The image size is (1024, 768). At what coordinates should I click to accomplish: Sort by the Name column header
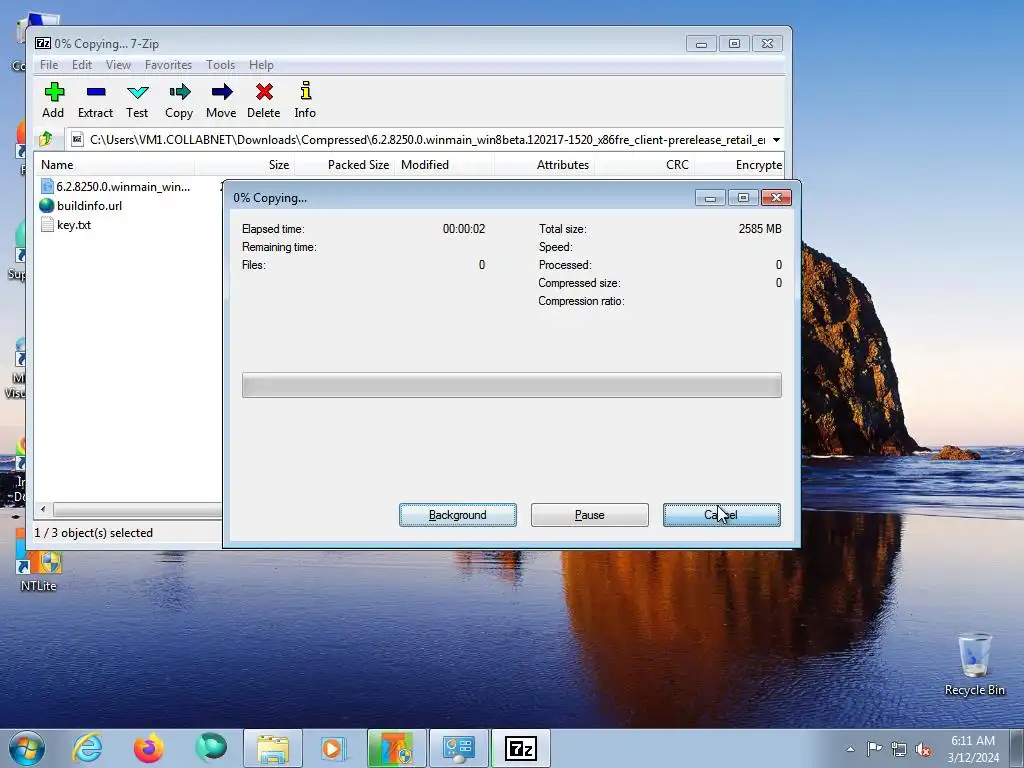click(x=114, y=165)
